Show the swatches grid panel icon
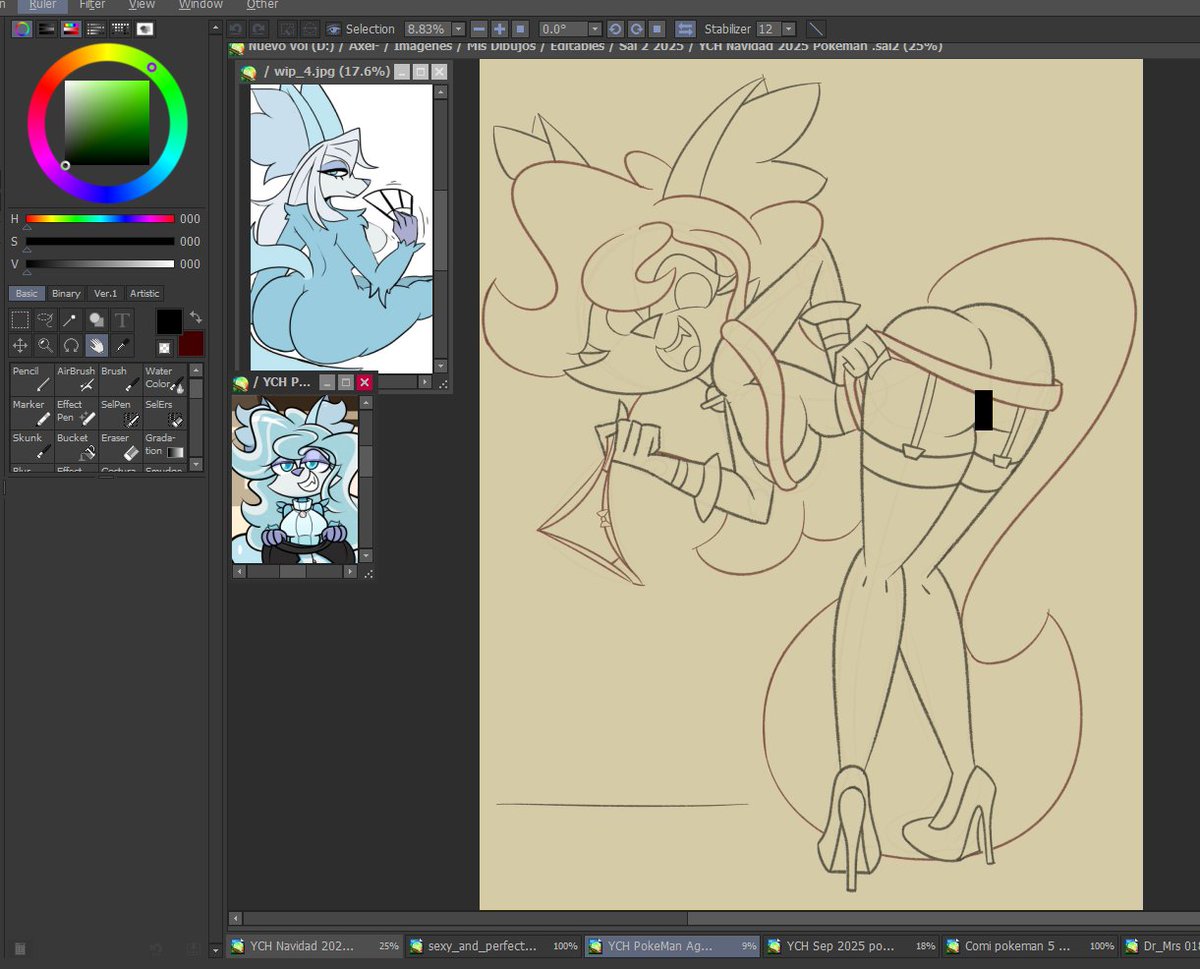The width and height of the screenshot is (1200, 969). [x=120, y=29]
